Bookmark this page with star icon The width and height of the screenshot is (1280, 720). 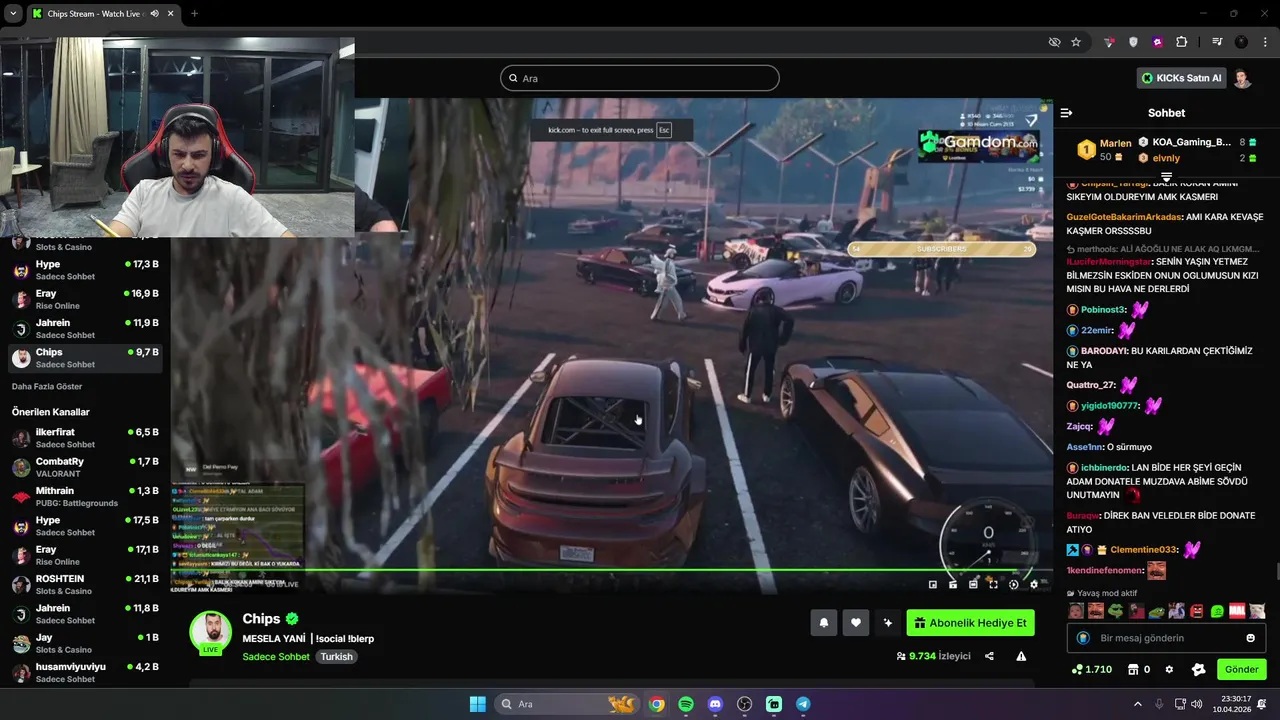(x=1076, y=42)
